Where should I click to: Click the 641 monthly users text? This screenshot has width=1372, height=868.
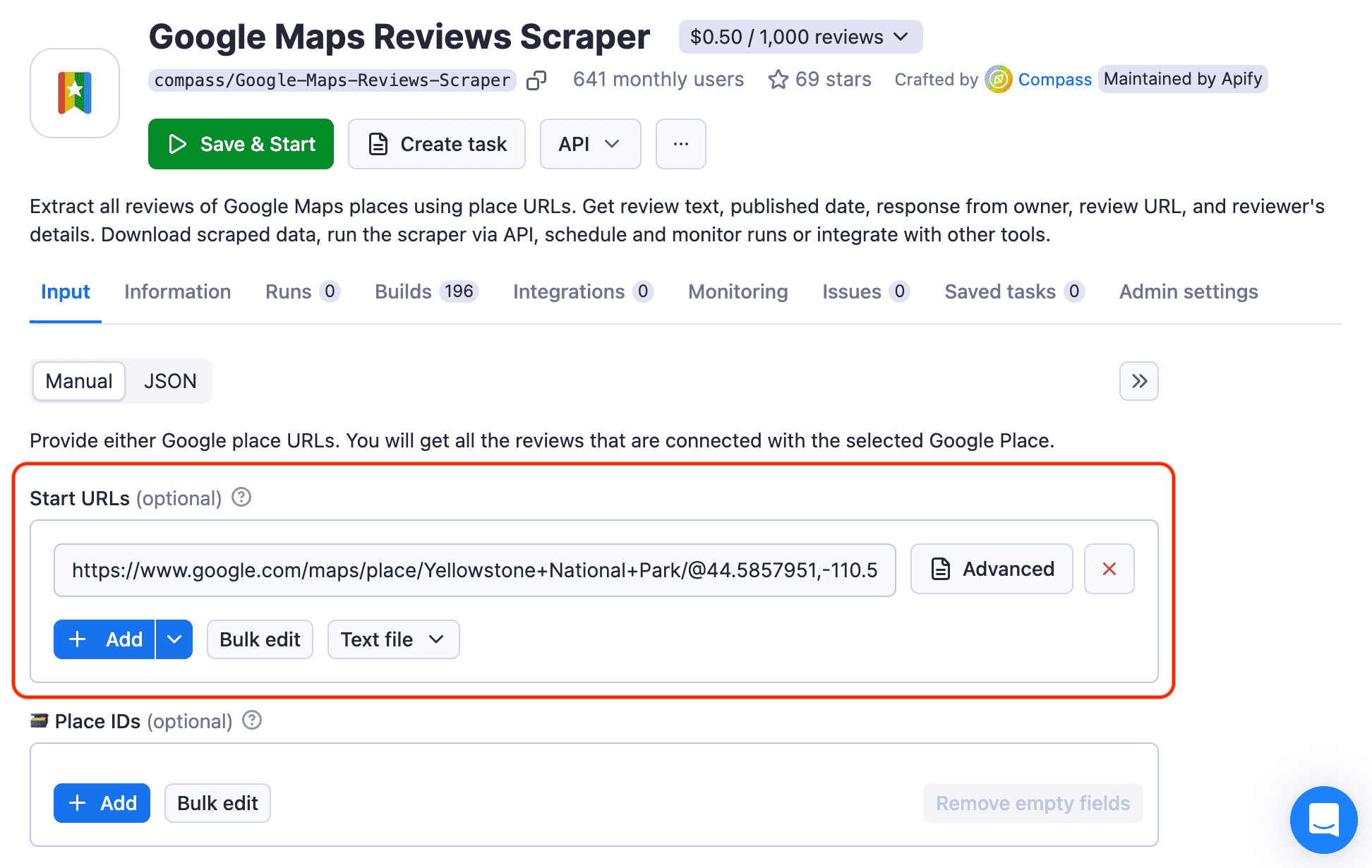click(658, 79)
